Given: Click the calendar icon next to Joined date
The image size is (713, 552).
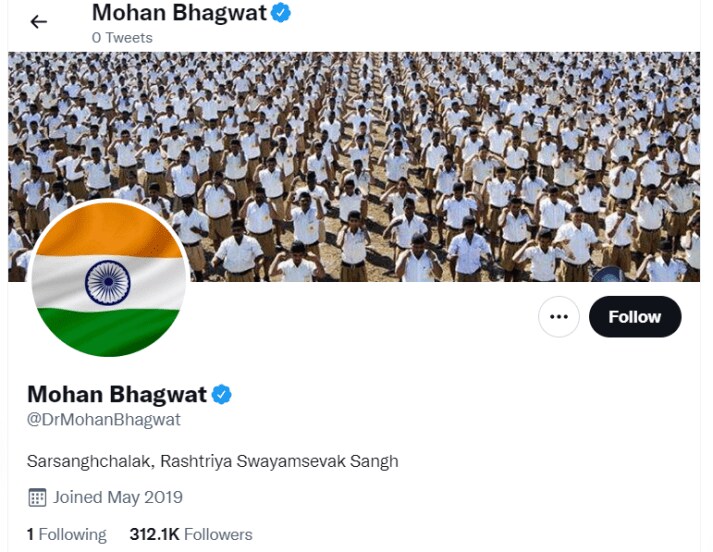Looking at the screenshot, I should [x=37, y=497].
